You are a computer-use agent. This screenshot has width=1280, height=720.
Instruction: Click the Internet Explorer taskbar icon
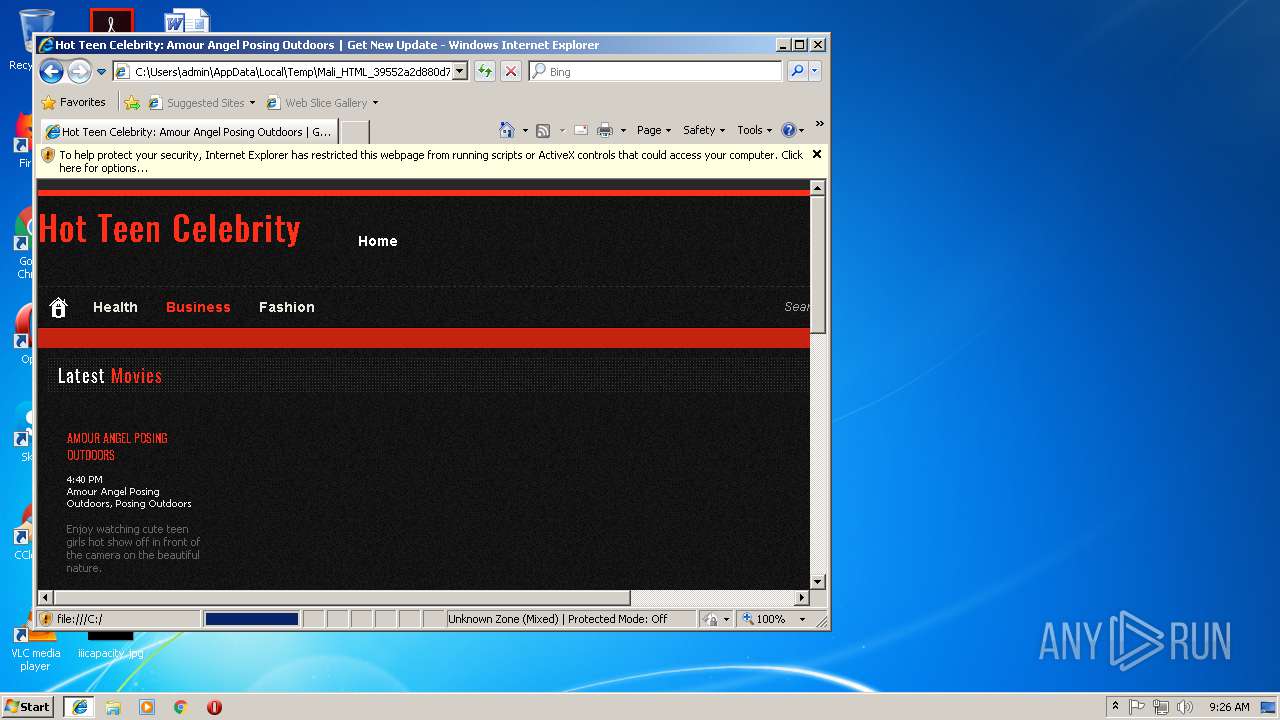pyautogui.click(x=79, y=706)
